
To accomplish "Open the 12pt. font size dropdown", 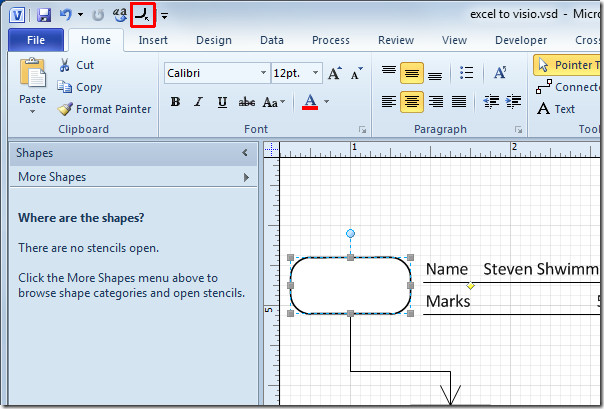I will point(315,74).
